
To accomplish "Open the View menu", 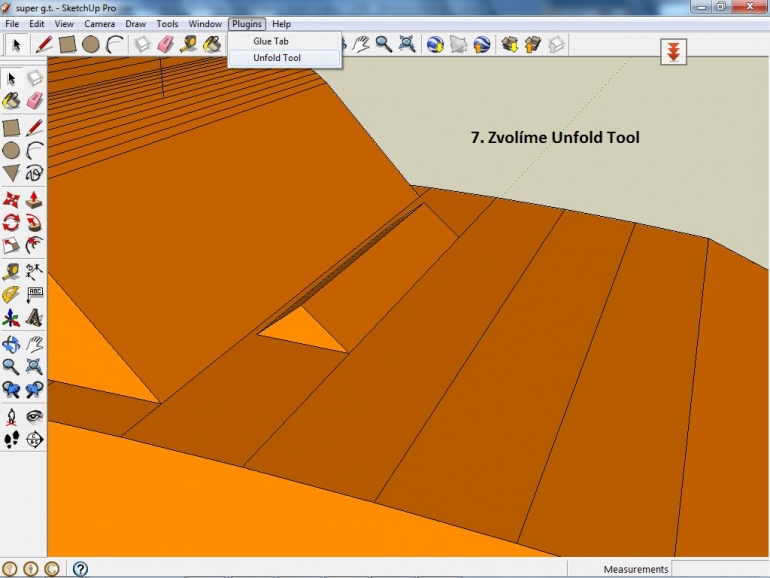I will click(64, 24).
